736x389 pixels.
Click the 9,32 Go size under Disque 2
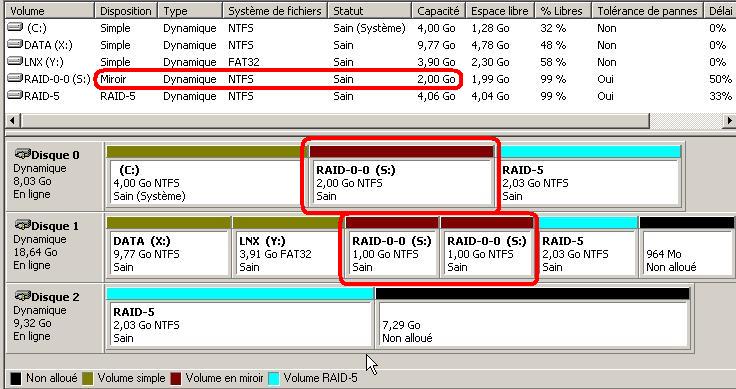click(32, 323)
